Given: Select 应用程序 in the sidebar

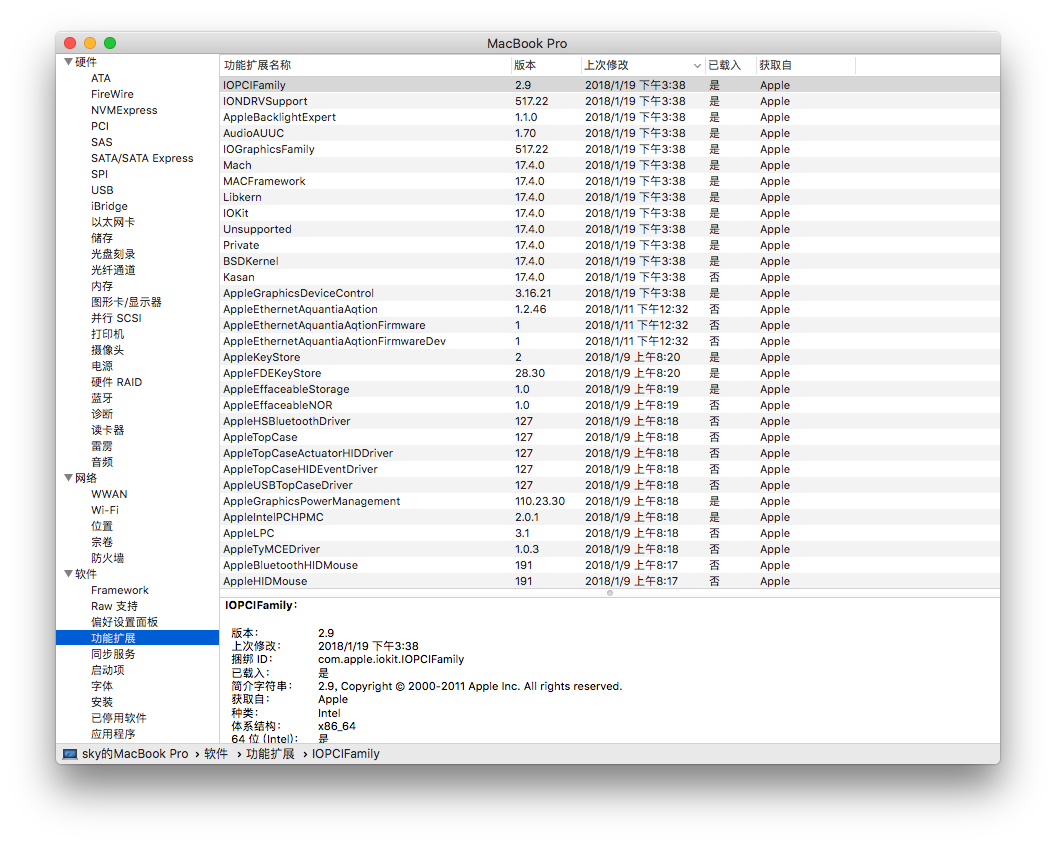Looking at the screenshot, I should click(x=113, y=734).
